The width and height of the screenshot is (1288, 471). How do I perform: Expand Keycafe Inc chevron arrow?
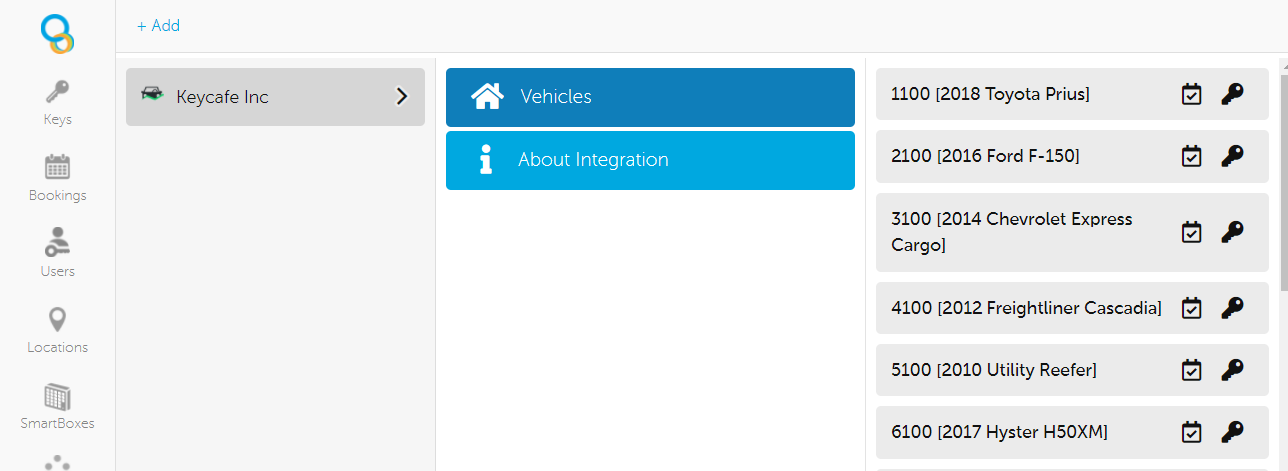click(402, 97)
